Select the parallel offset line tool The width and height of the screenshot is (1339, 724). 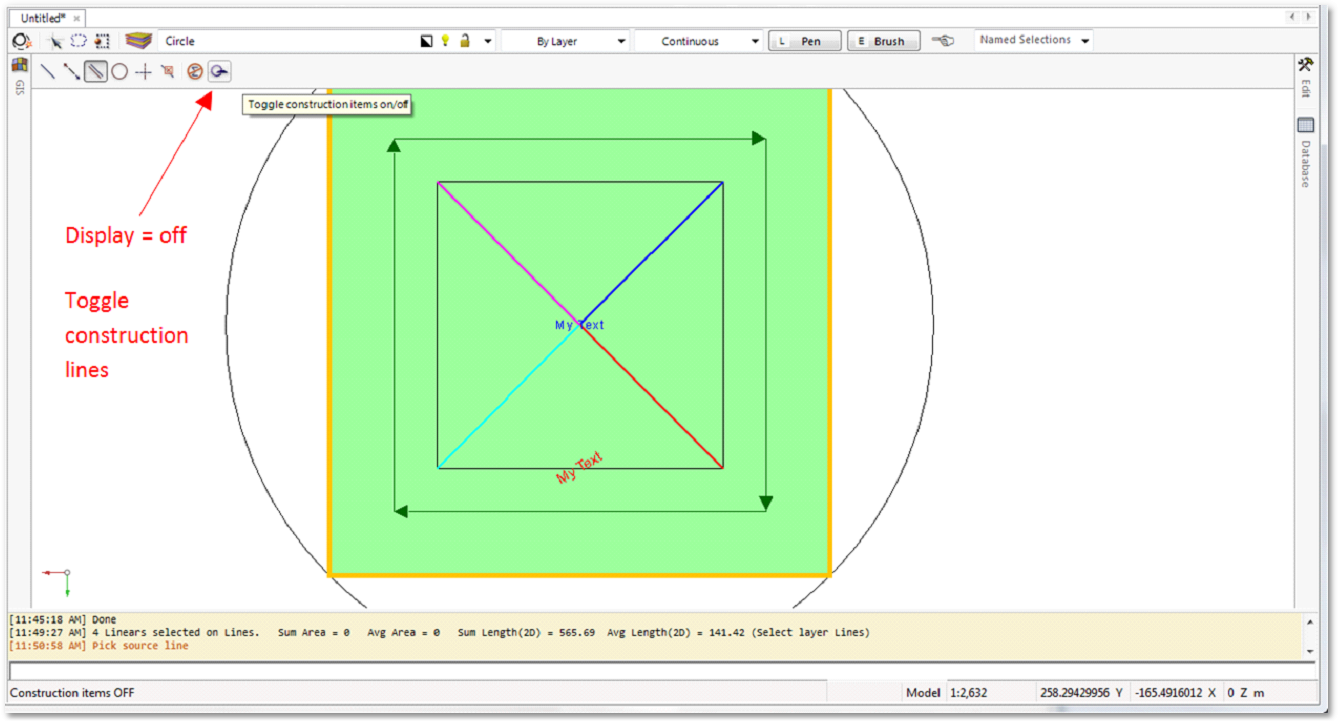point(96,71)
